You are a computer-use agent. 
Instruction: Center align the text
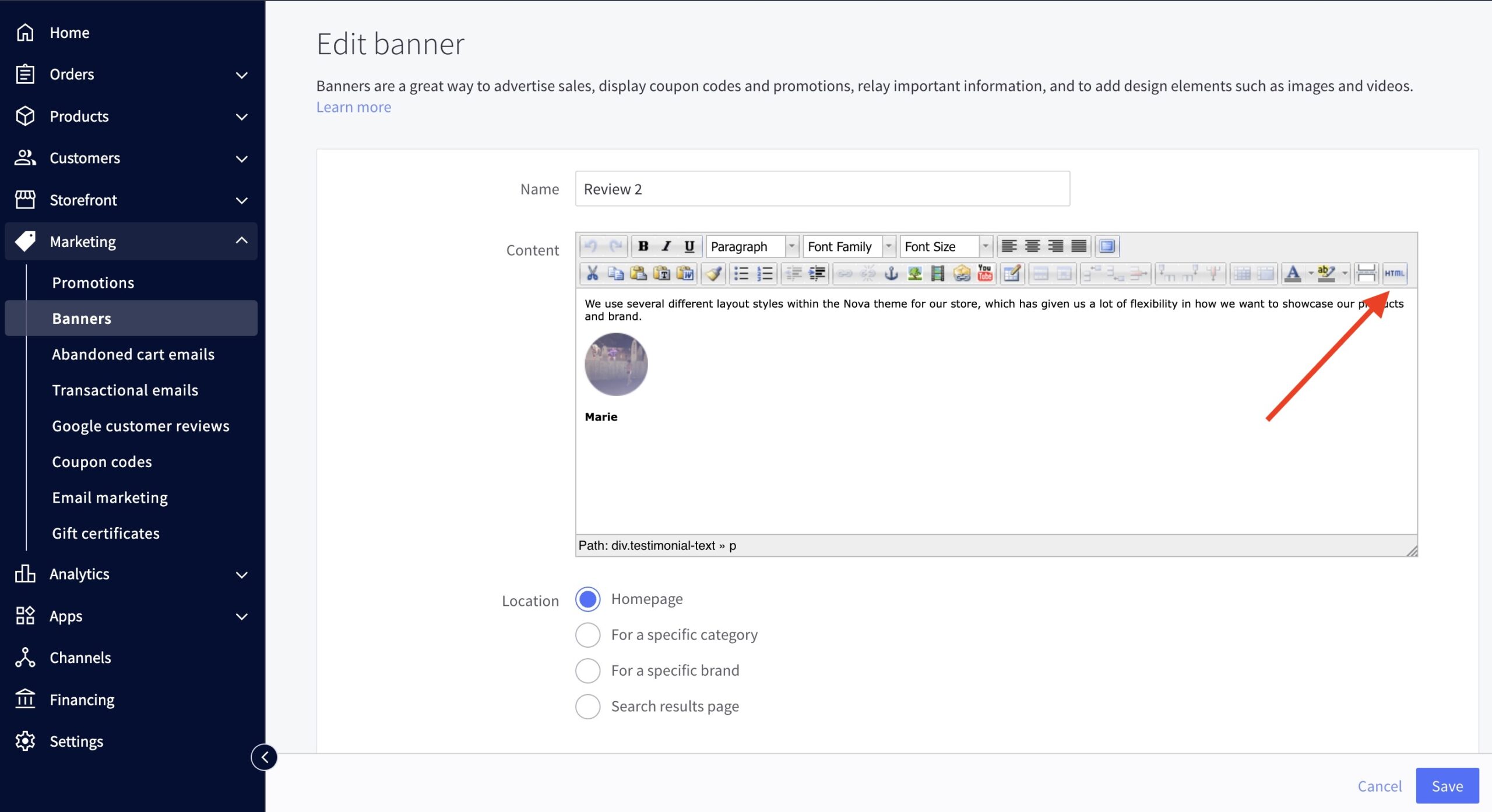(1032, 246)
